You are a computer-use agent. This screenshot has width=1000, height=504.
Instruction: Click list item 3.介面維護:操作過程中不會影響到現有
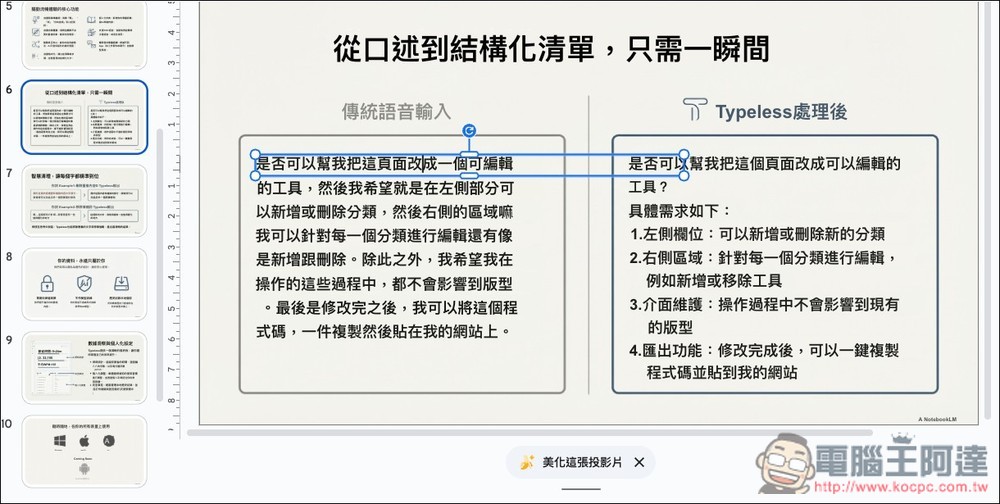pyautogui.click(x=764, y=304)
